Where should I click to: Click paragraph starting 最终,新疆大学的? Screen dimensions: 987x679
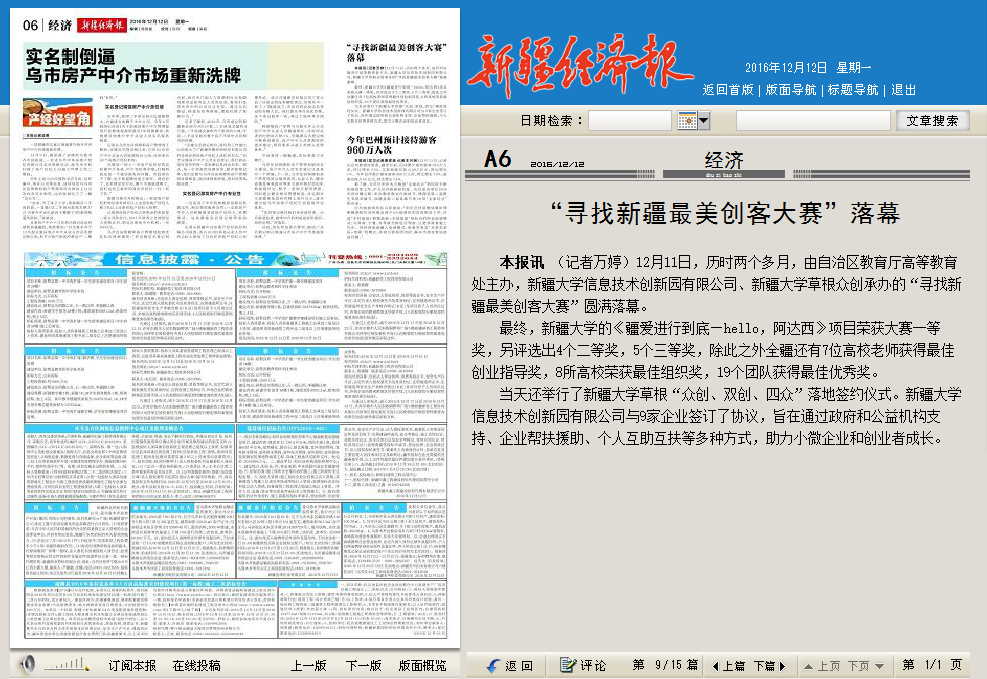[713, 350]
